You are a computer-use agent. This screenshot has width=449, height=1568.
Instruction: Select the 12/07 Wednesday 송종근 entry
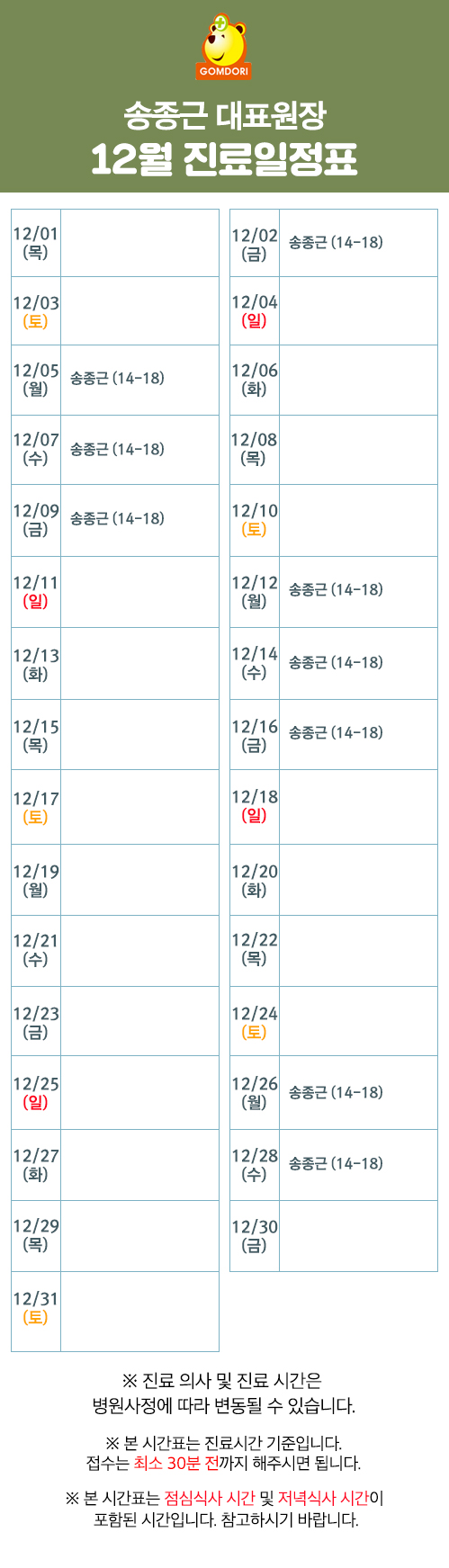tap(117, 449)
